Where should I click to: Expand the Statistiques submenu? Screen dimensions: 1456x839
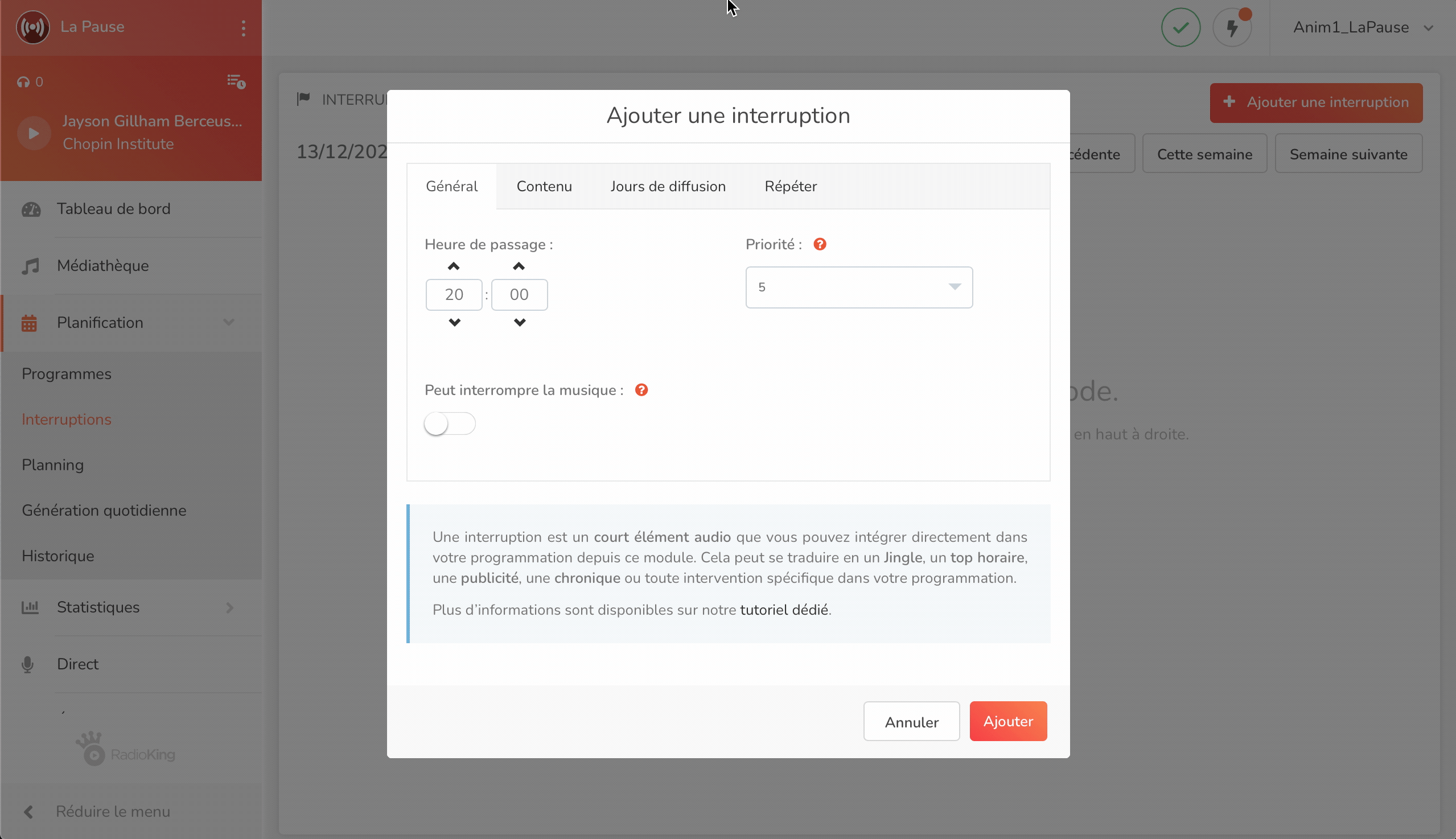tap(229, 607)
